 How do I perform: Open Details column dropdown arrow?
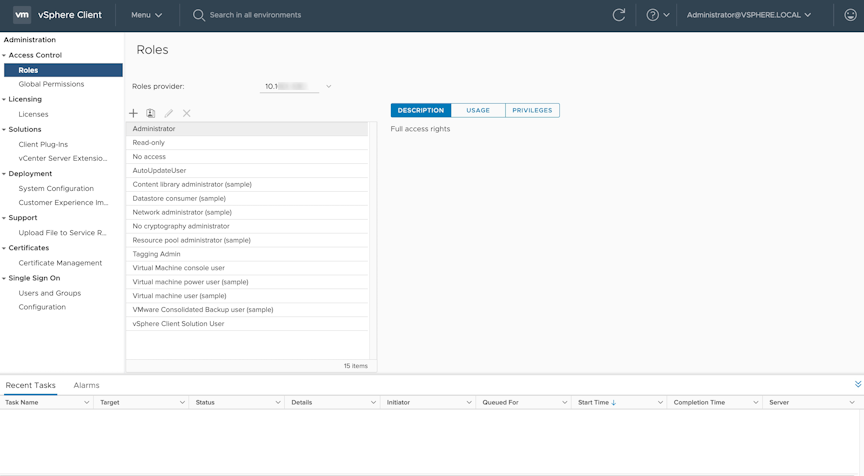(373, 403)
